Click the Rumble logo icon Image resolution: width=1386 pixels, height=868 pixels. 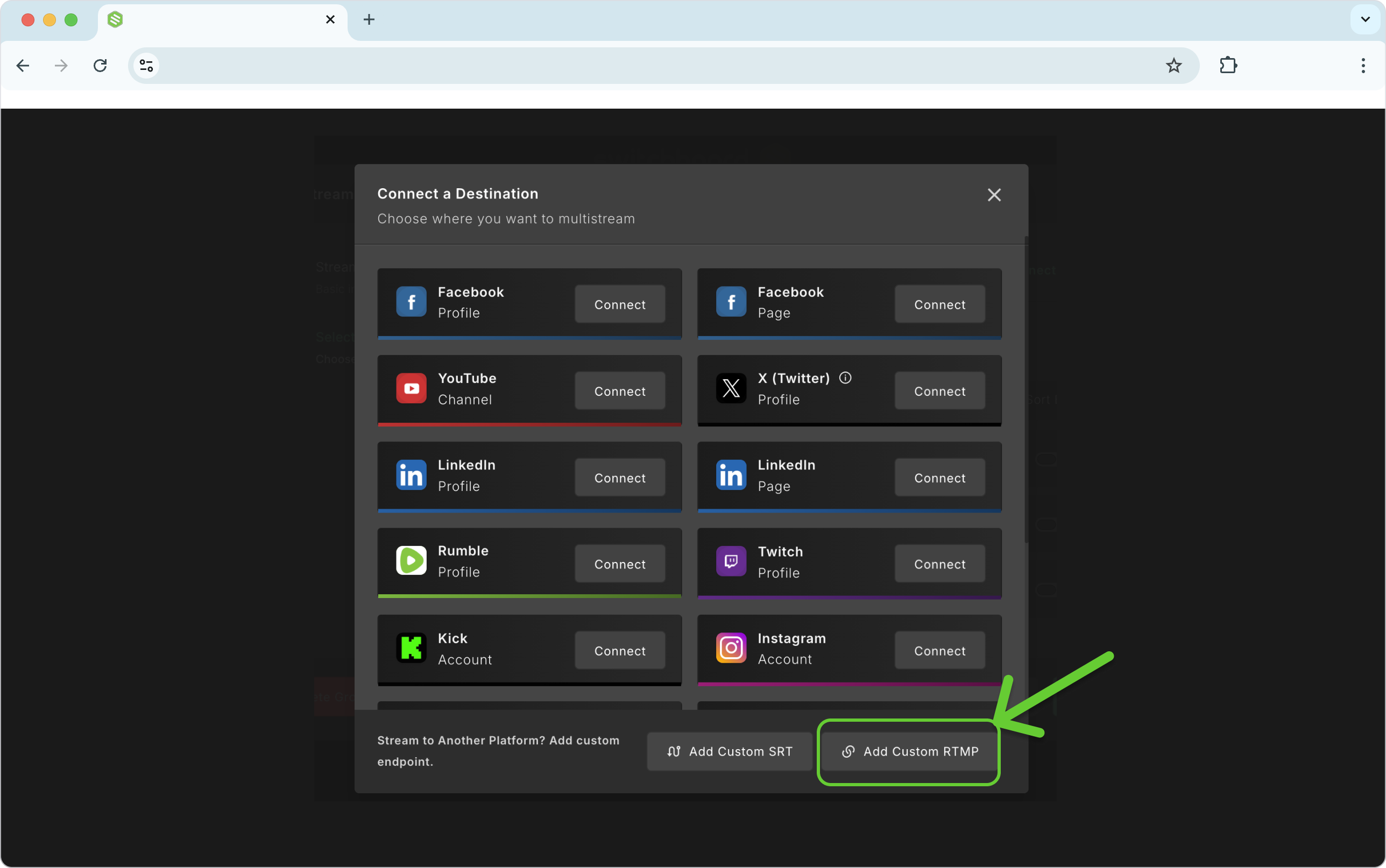(411, 561)
